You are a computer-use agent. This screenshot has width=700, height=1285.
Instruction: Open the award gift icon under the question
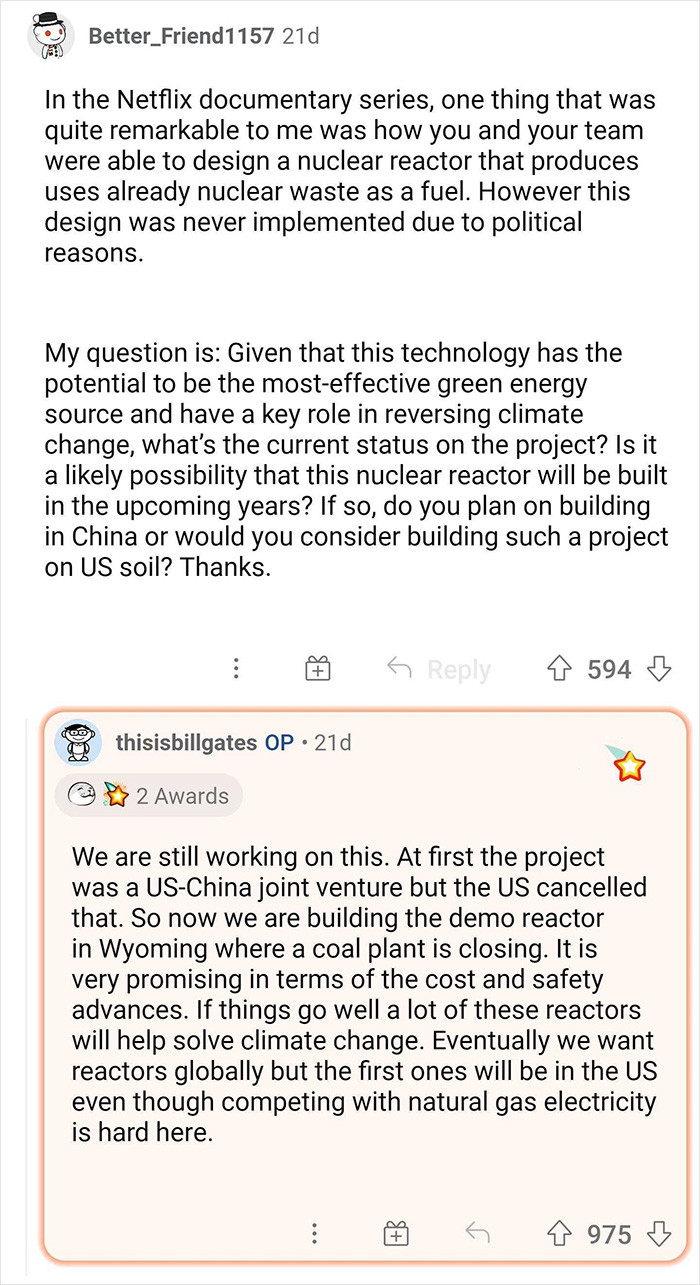[317, 668]
